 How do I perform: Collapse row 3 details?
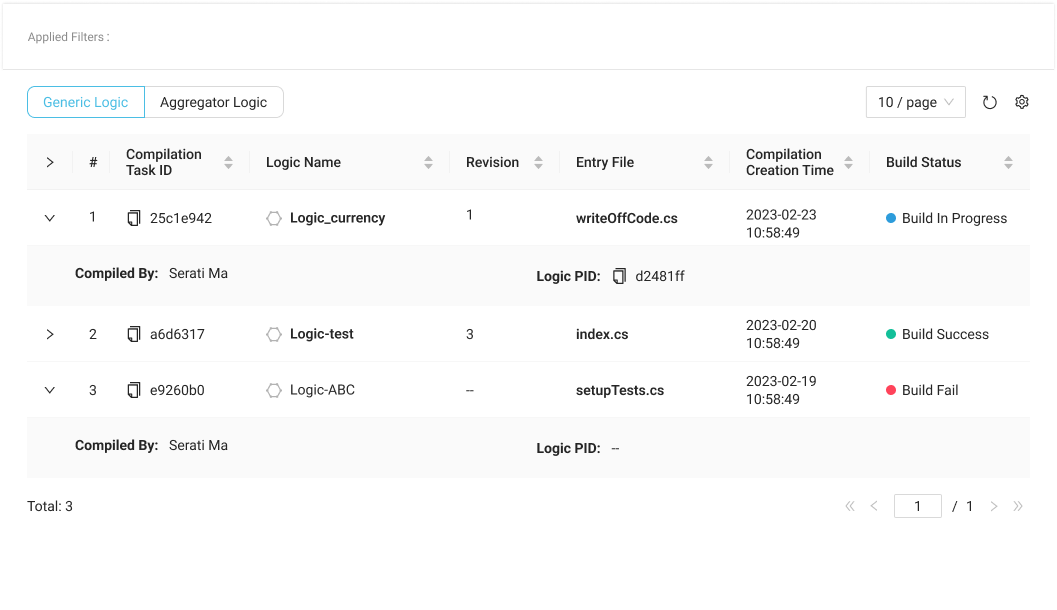50,390
